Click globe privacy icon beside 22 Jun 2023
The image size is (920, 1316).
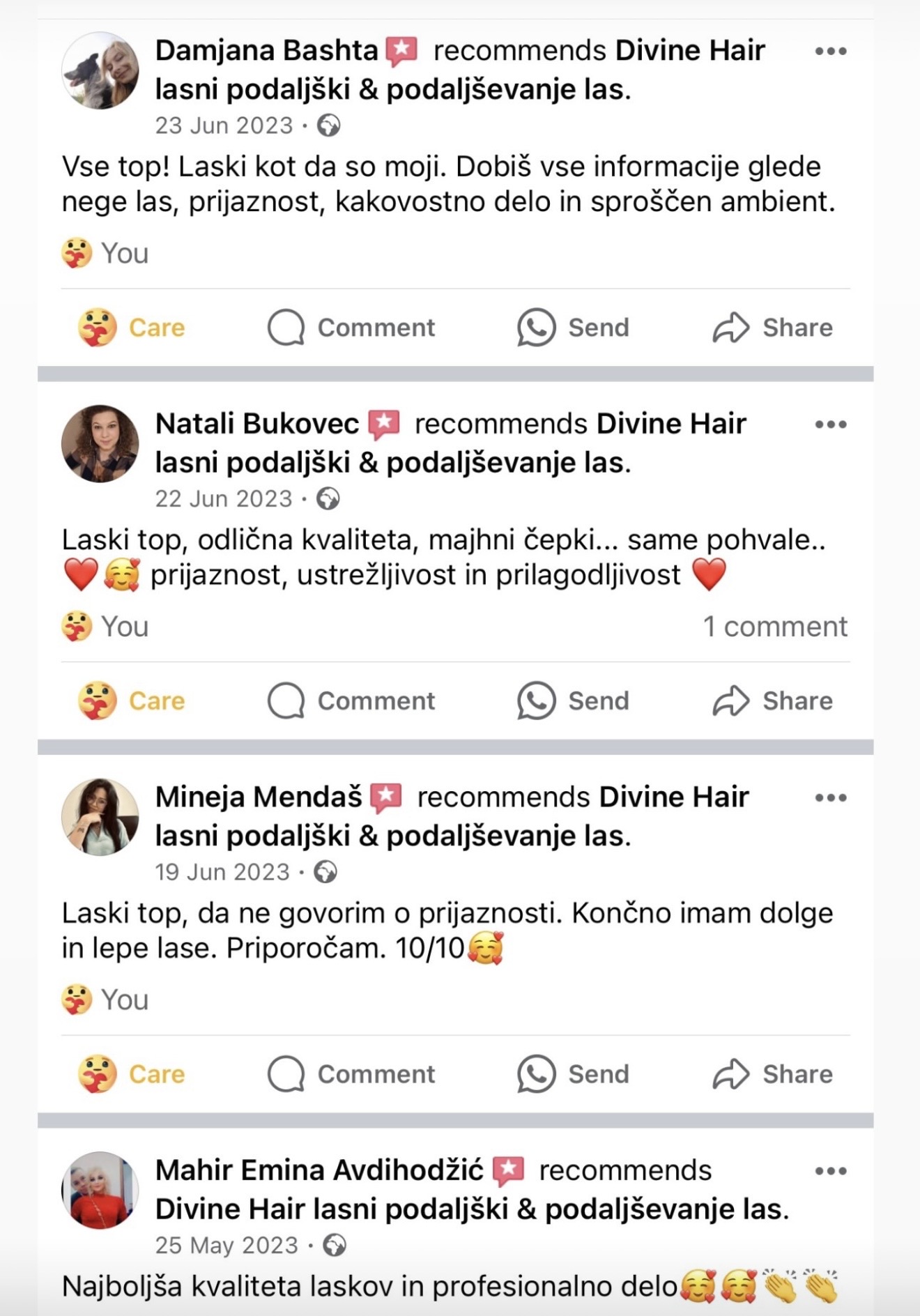[328, 499]
